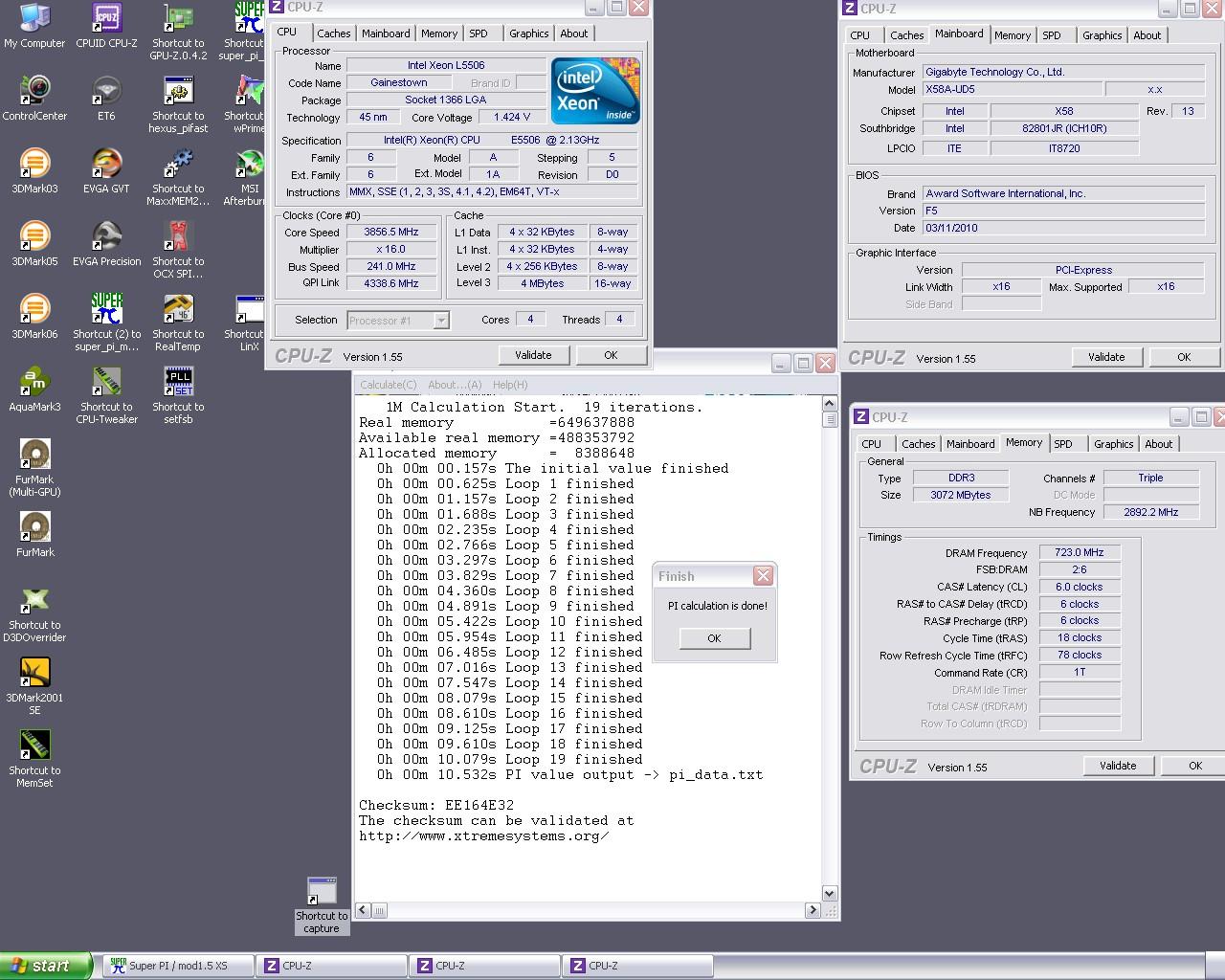The width and height of the screenshot is (1225, 980).
Task: Click Validate in Memory window
Action: [x=1118, y=766]
